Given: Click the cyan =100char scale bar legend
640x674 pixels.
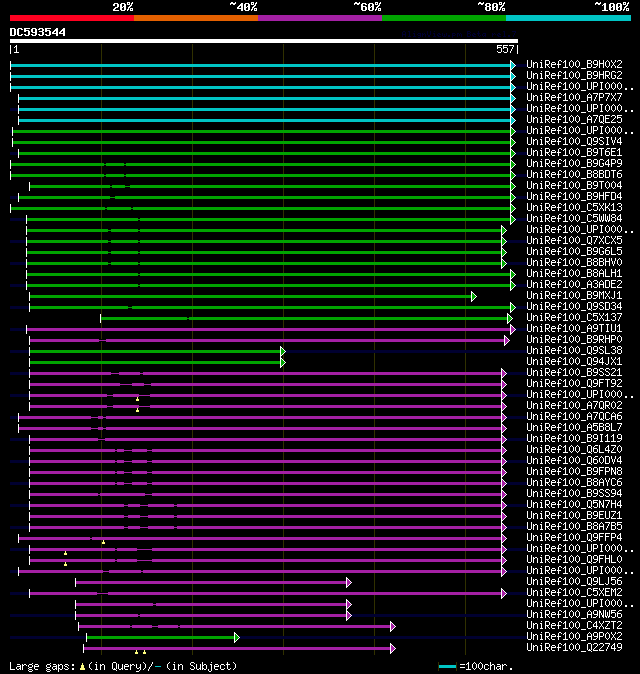Looking at the screenshot, I should coord(447,667).
